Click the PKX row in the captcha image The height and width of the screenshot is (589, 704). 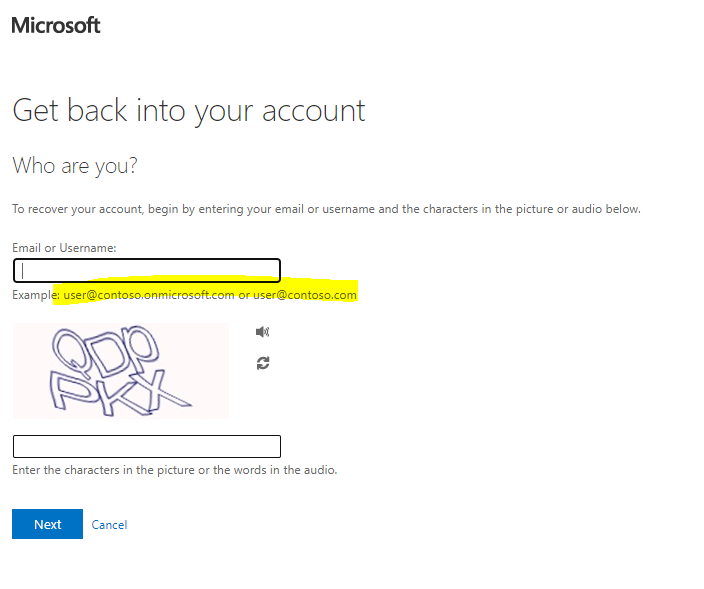[x=119, y=392]
